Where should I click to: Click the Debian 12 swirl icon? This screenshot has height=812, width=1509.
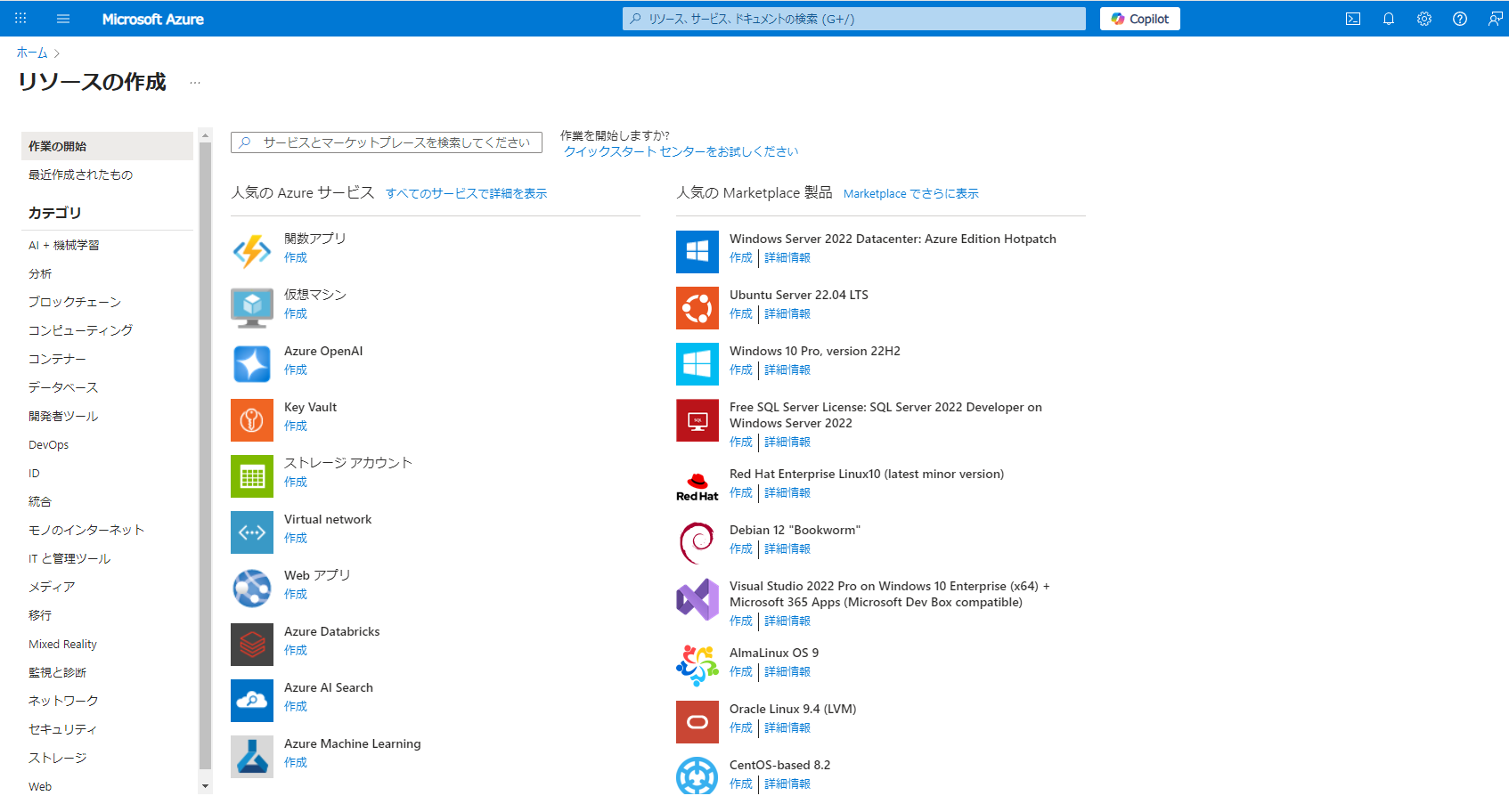coord(697,543)
